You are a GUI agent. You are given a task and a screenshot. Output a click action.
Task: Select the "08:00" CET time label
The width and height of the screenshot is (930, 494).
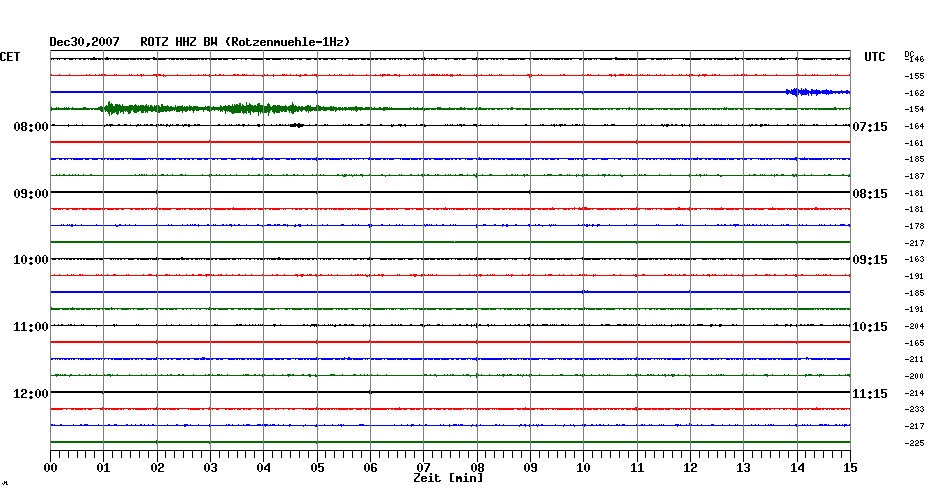31,126
